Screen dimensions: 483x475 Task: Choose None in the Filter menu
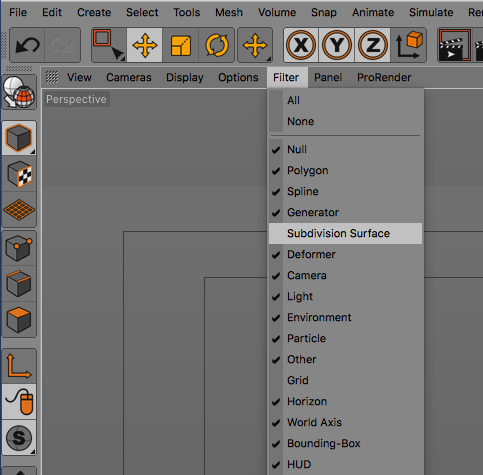[x=345, y=121]
